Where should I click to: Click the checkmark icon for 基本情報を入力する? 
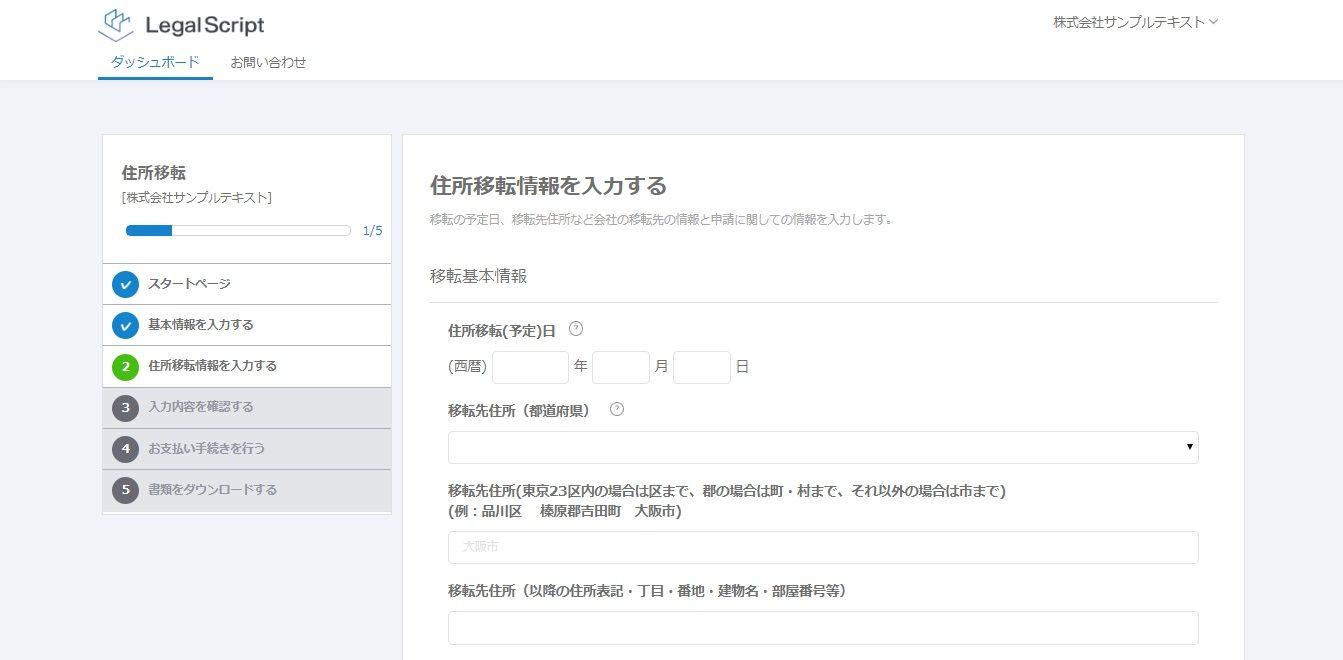click(x=125, y=325)
